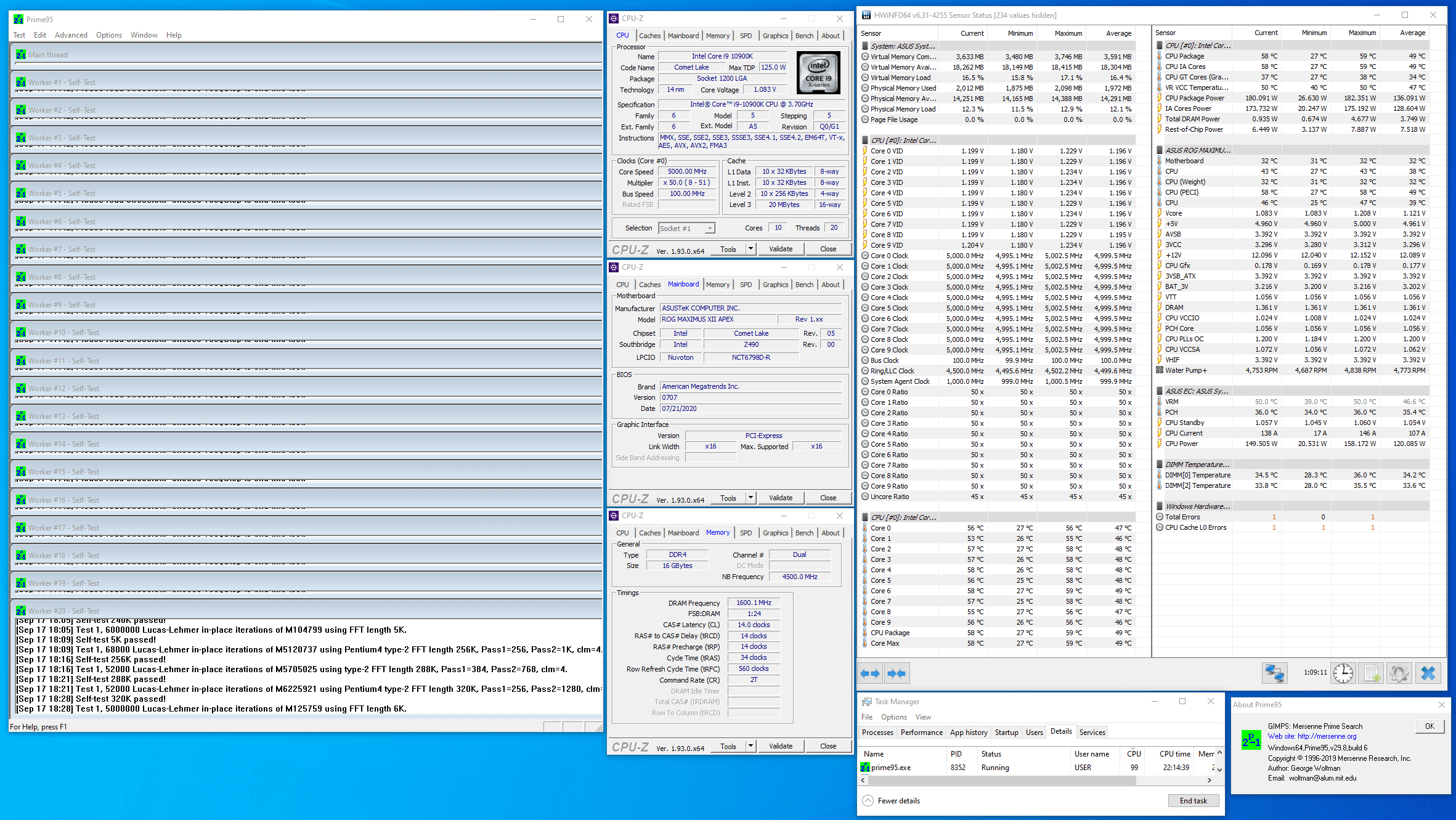
Task: Open mersenne.org web site link
Action: click(x=1327, y=736)
